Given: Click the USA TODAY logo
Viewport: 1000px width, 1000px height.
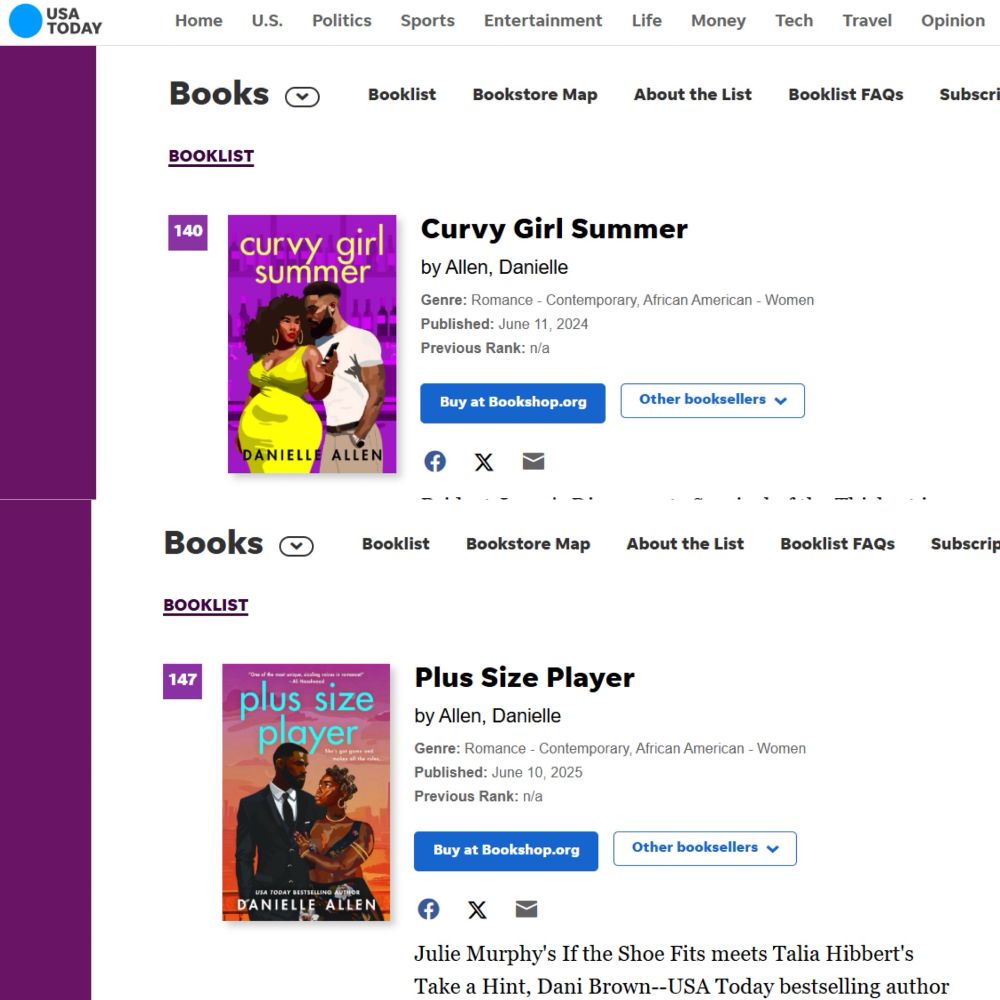Looking at the screenshot, I should pyautogui.click(x=55, y=20).
